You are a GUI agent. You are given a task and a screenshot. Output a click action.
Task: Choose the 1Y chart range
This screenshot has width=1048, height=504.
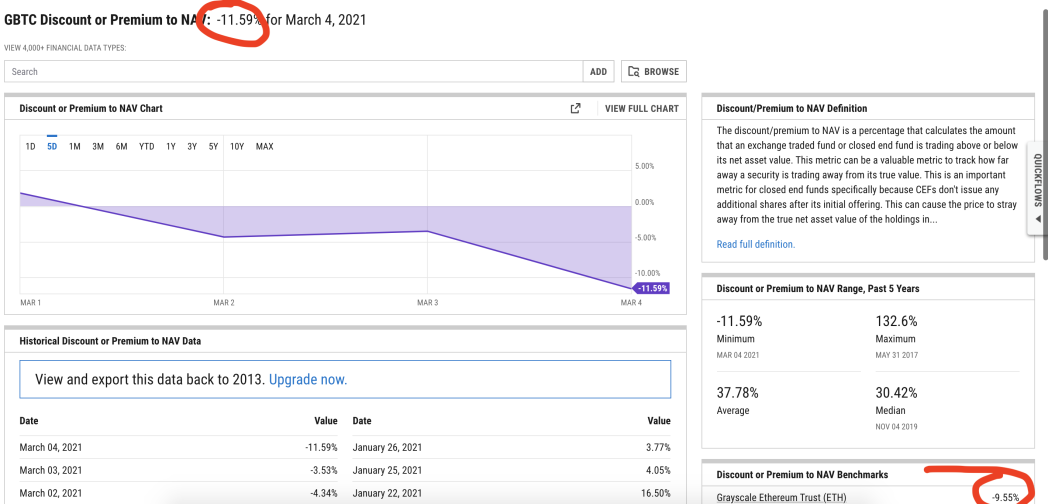171,146
